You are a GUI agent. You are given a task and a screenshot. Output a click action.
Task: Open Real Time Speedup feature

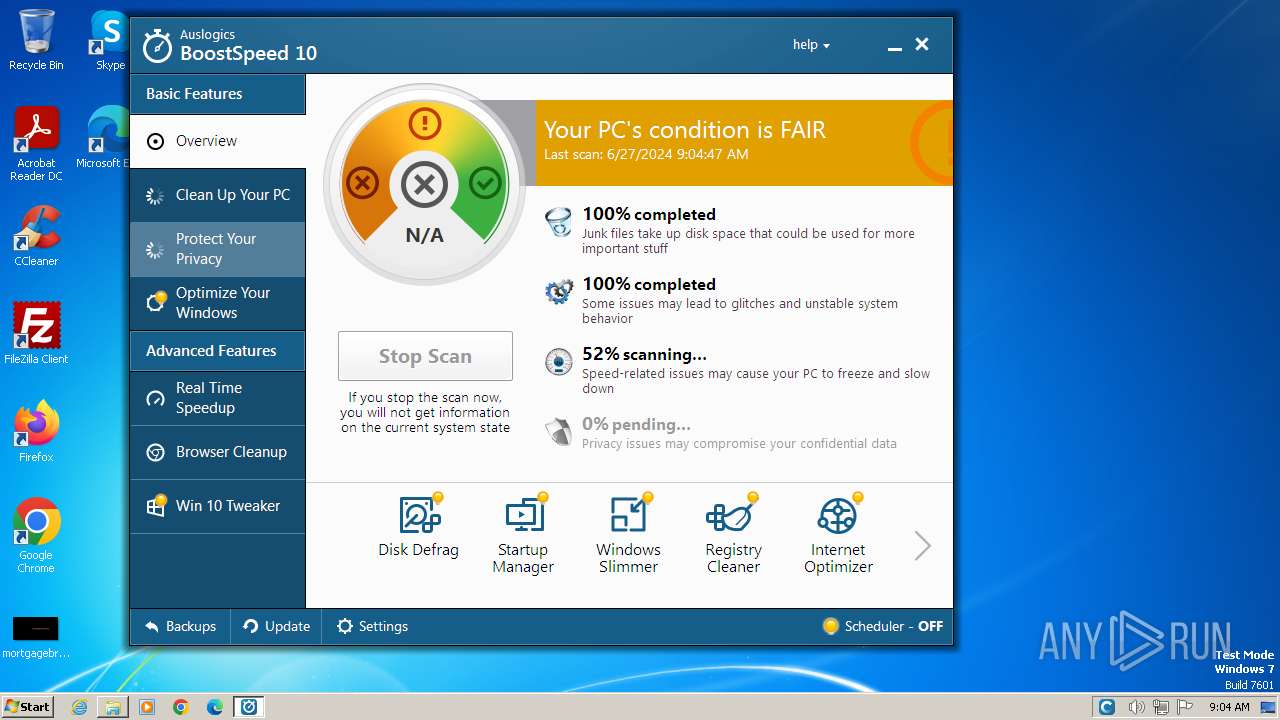[218, 398]
